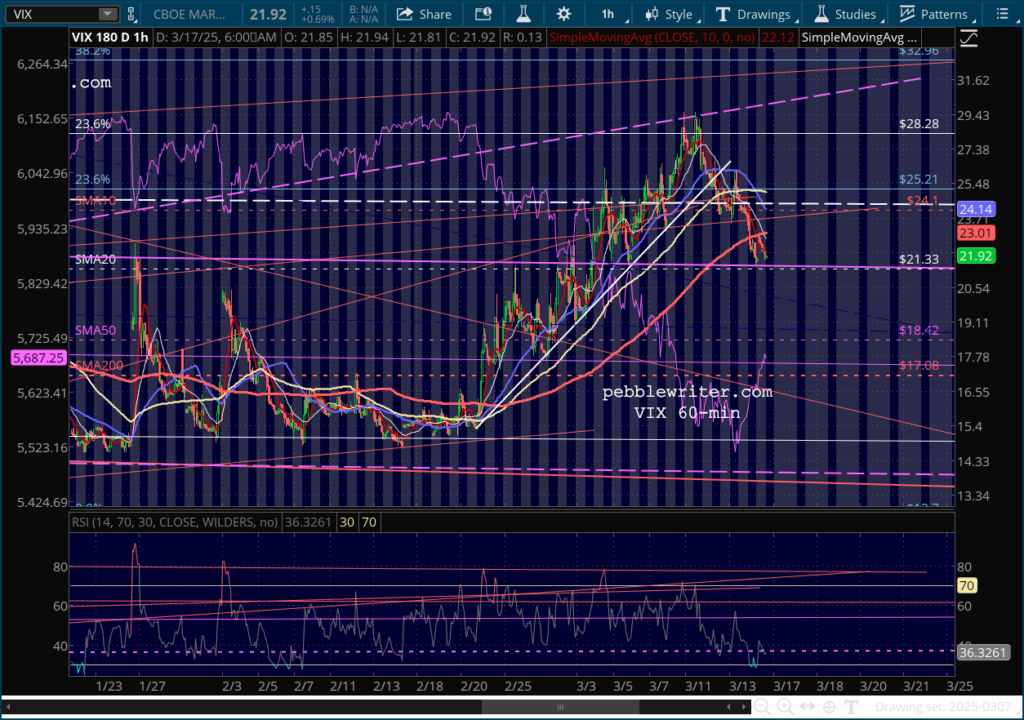Expand the 1h timeframe selector

(609, 14)
